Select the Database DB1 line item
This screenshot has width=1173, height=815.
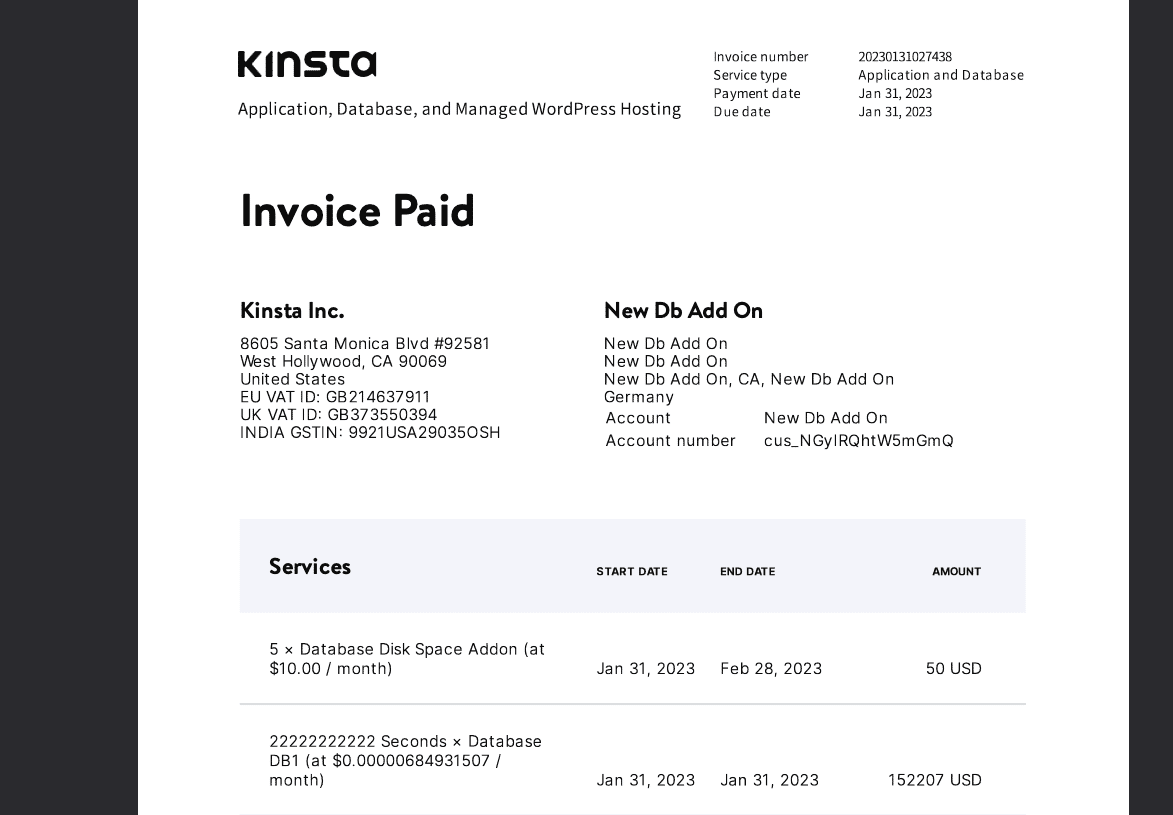405,760
